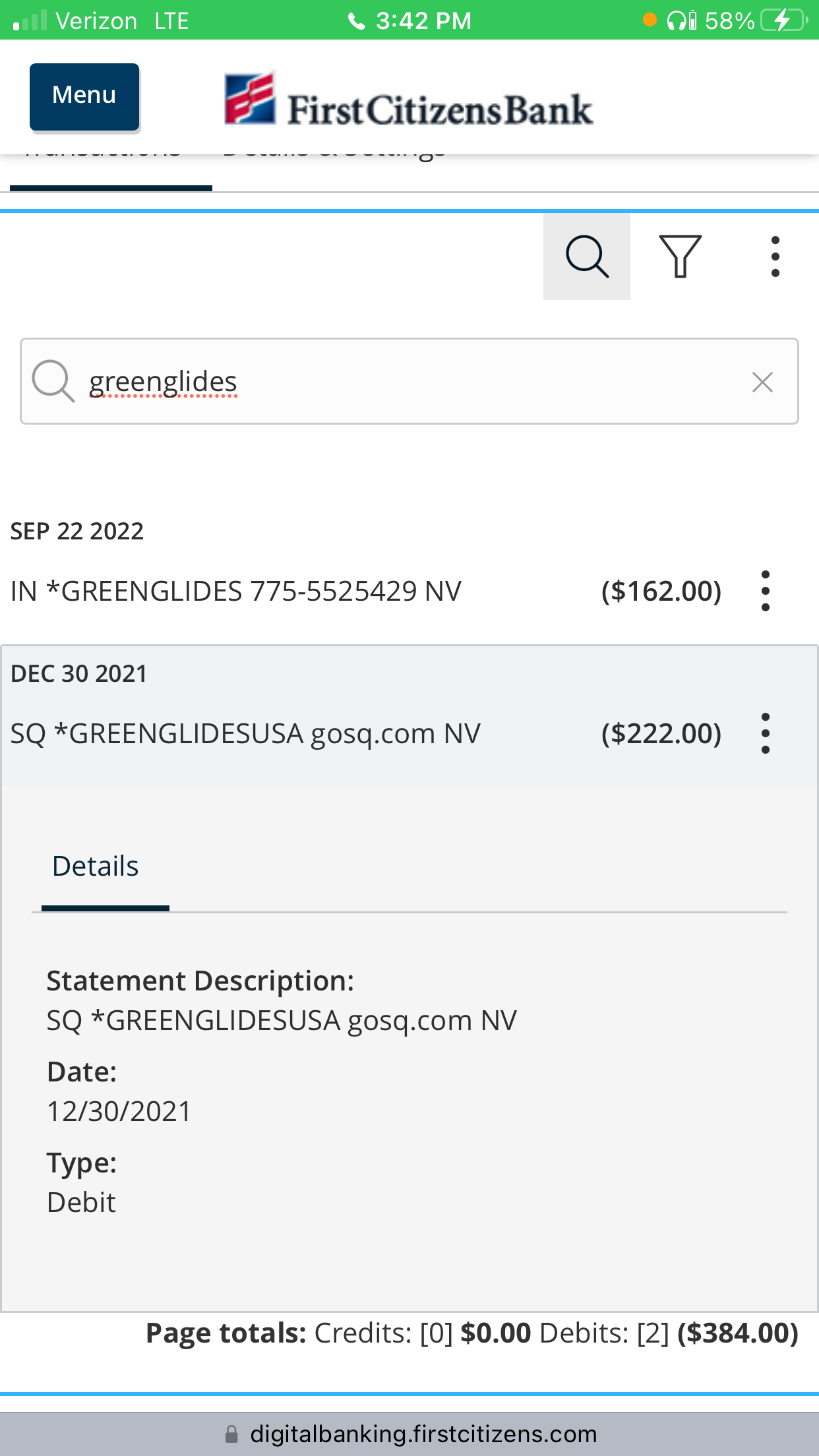819x1456 pixels.
Task: Open options for the $162.00 transaction
Action: [765, 591]
